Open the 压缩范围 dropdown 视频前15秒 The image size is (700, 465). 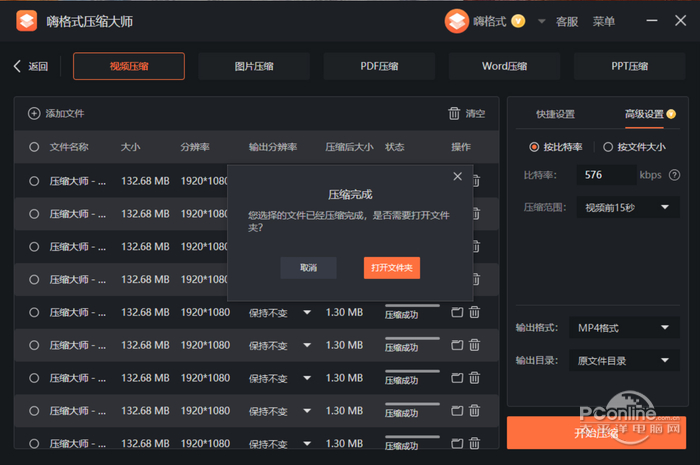pyautogui.click(x=628, y=207)
